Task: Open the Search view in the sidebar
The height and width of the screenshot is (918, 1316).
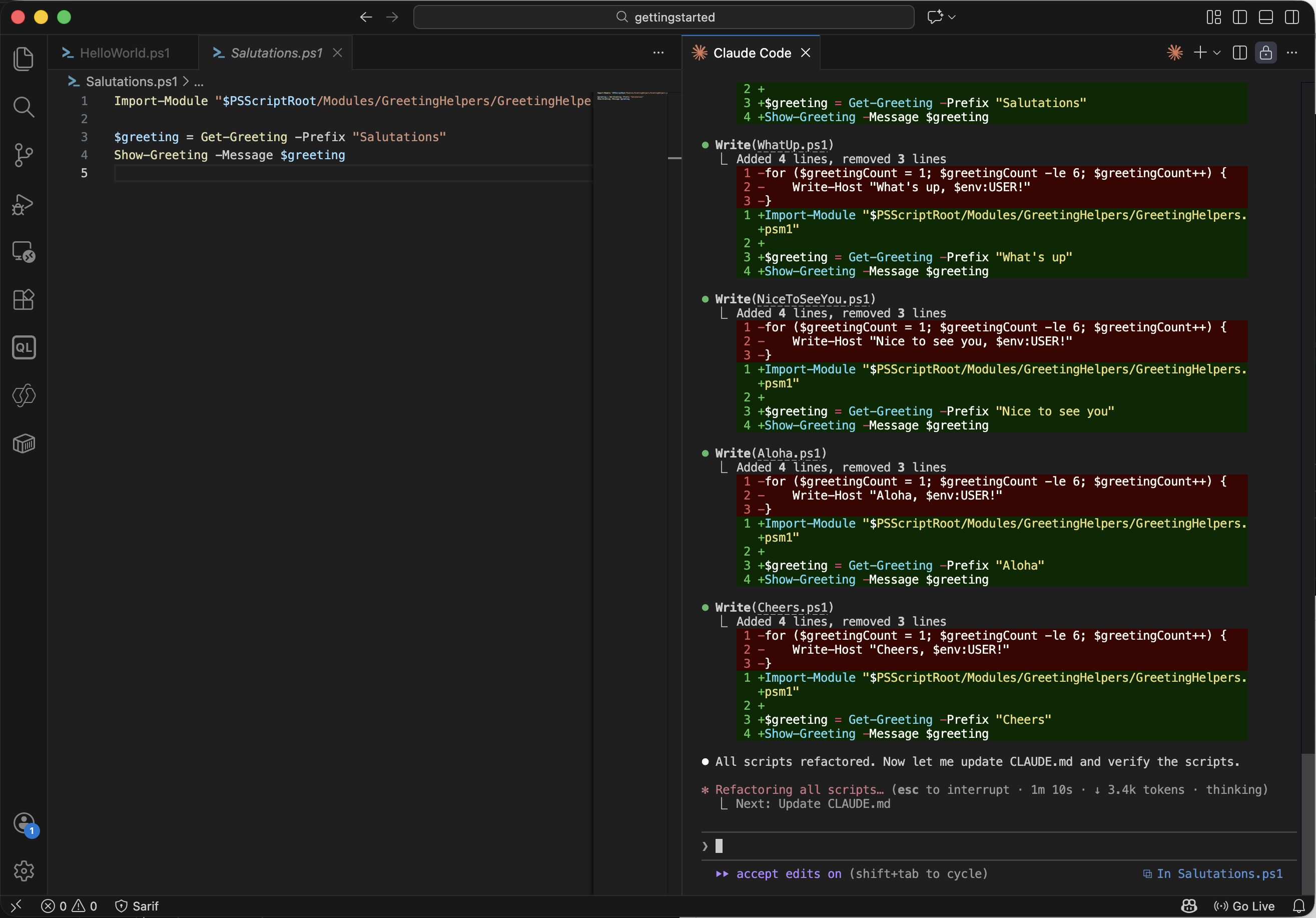Action: pos(24,107)
